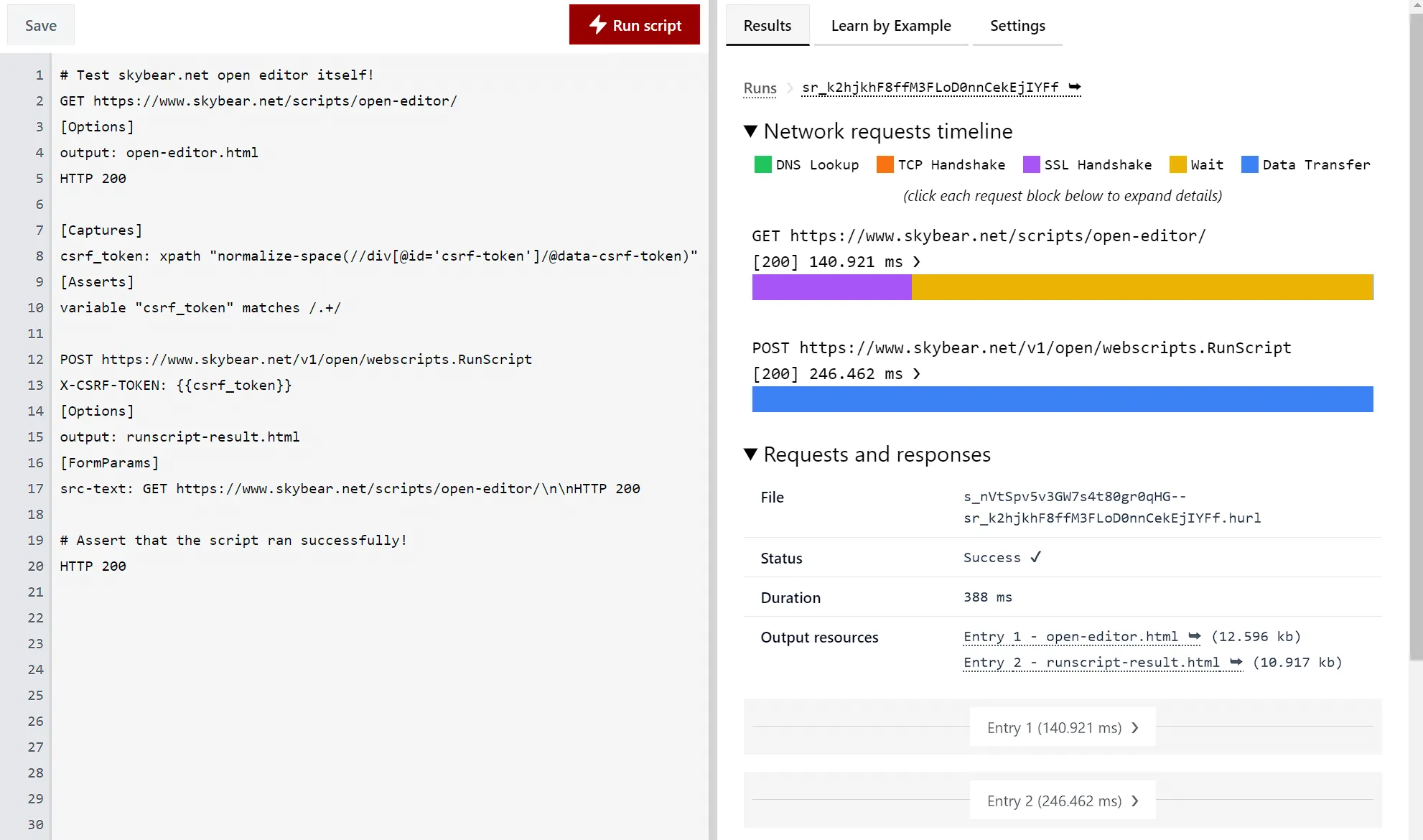Click the blue POST request timeline bar
The height and width of the screenshot is (840, 1423).
pyautogui.click(x=1063, y=399)
